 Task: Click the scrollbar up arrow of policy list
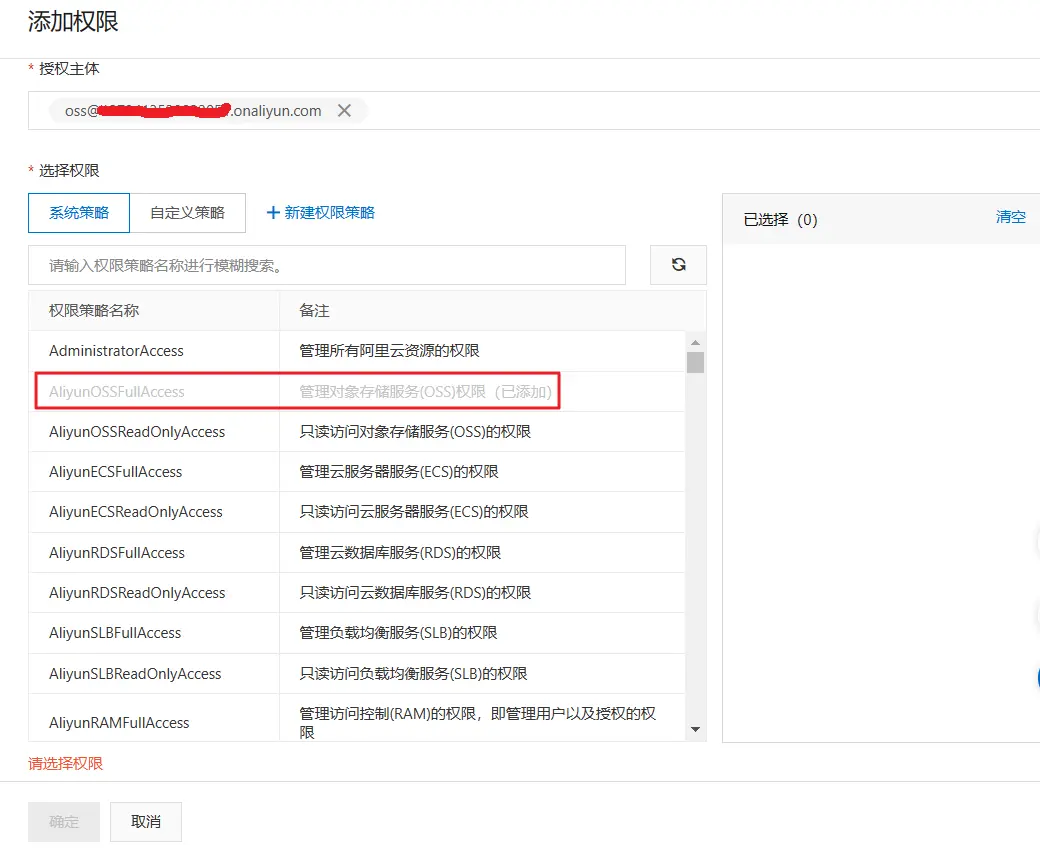[695, 342]
